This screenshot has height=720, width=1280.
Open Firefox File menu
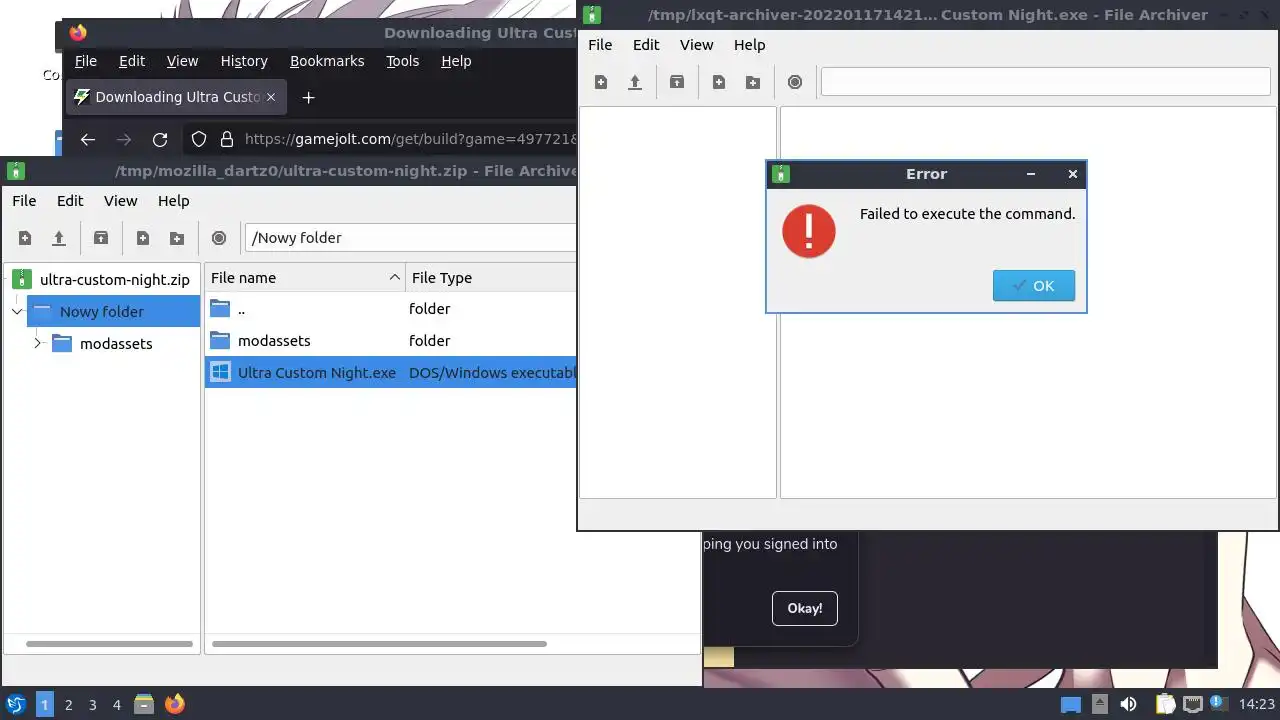click(86, 61)
